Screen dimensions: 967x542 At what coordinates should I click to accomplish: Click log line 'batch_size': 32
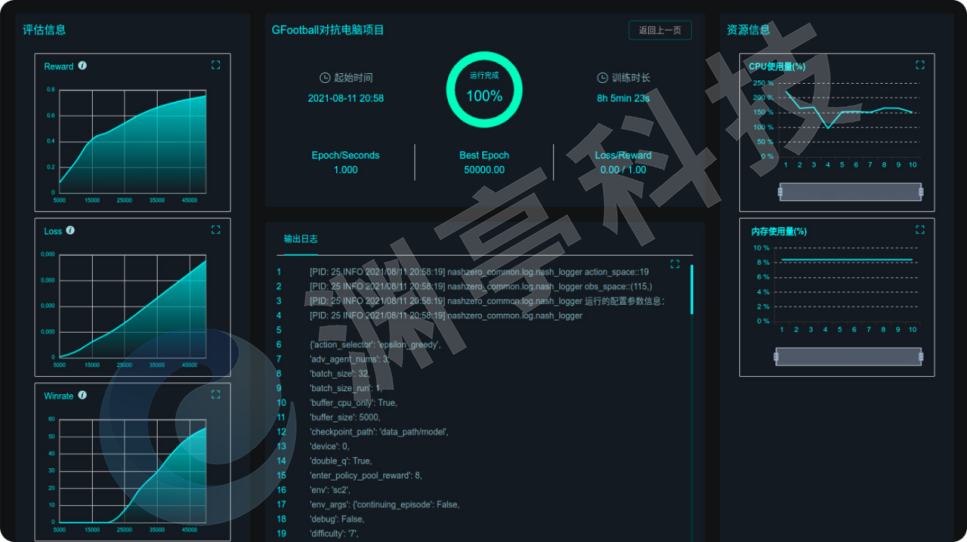[x=339, y=374]
